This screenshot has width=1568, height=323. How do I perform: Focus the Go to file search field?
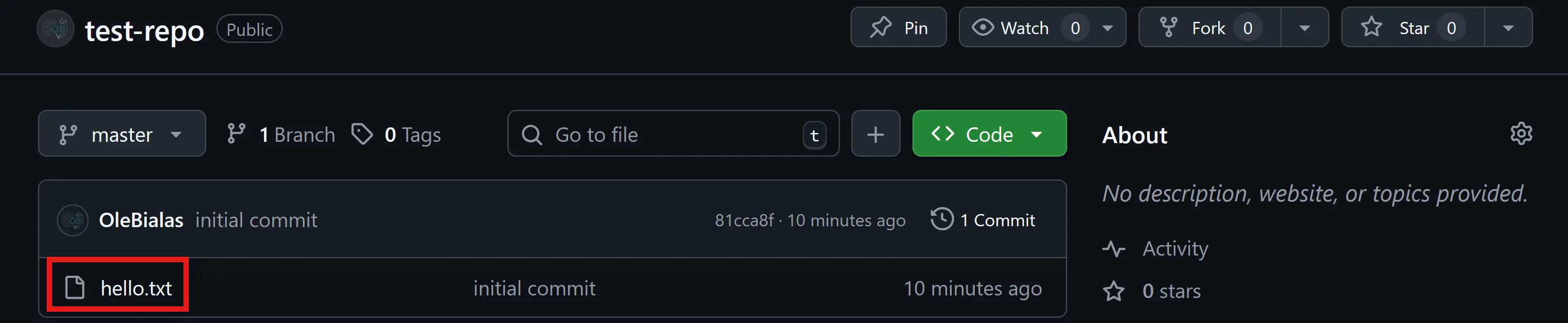pyautogui.click(x=663, y=134)
